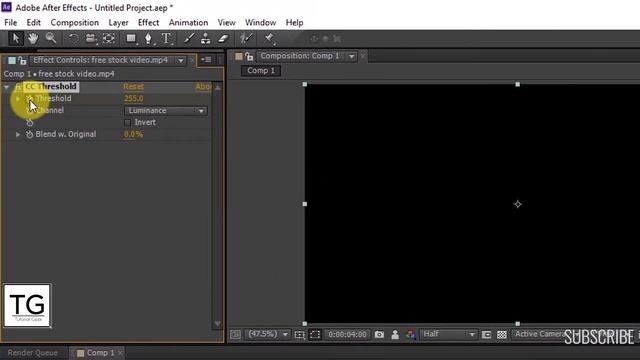Expand the Threshold property triangle

point(18,99)
